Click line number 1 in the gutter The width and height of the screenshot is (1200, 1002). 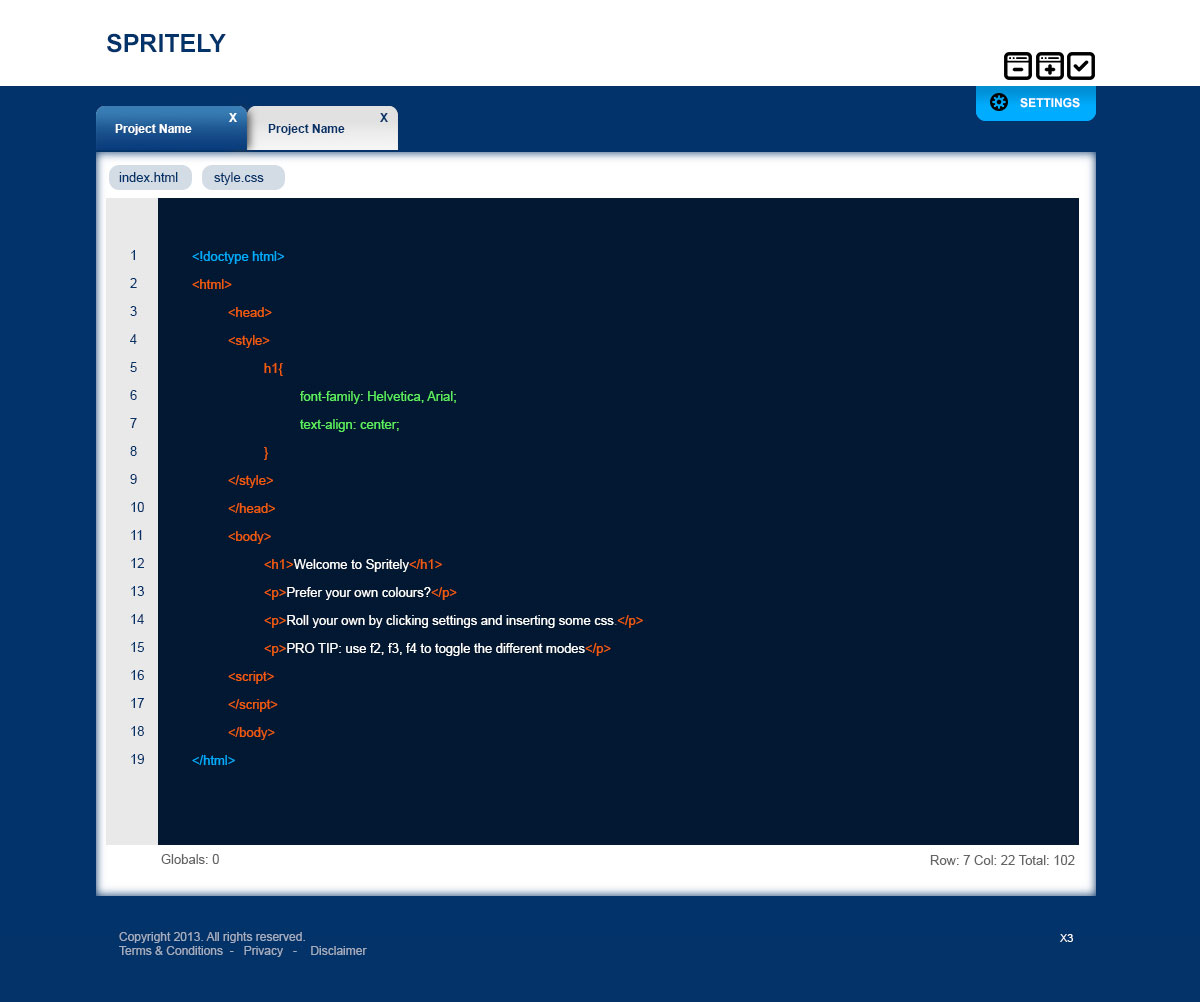[x=133, y=256]
